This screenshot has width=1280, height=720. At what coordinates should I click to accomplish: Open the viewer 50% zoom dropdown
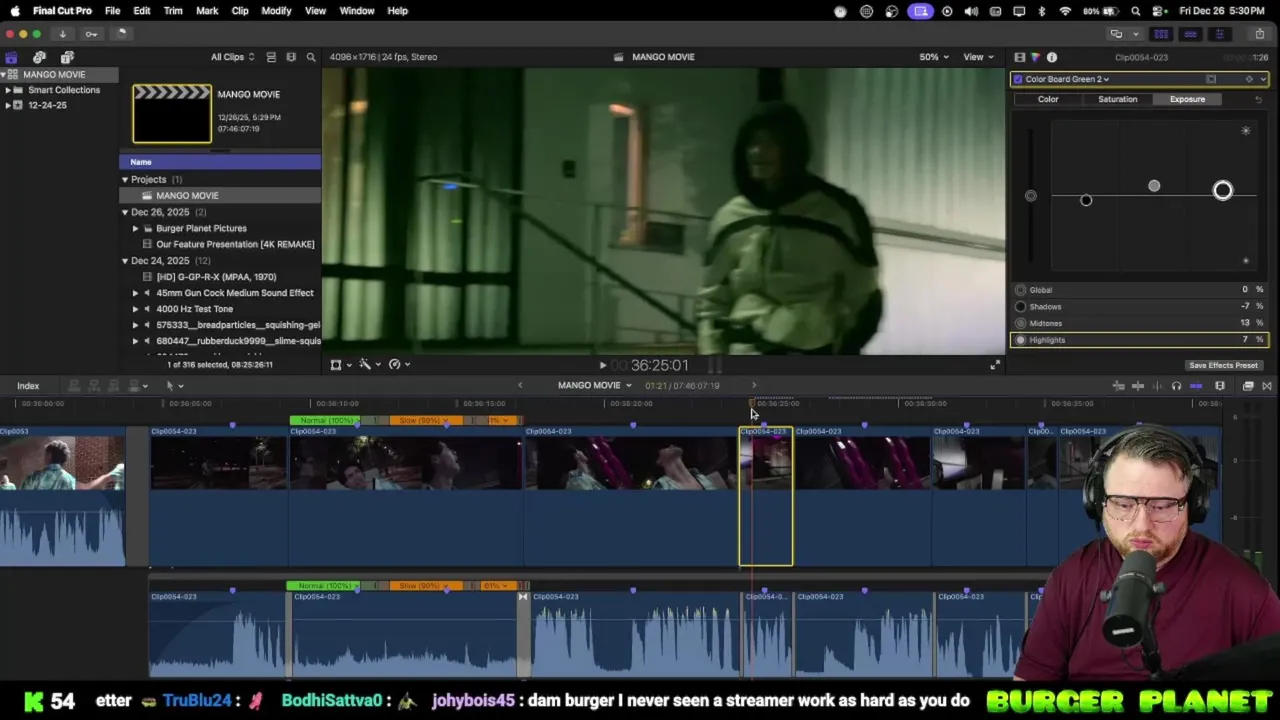pos(934,57)
